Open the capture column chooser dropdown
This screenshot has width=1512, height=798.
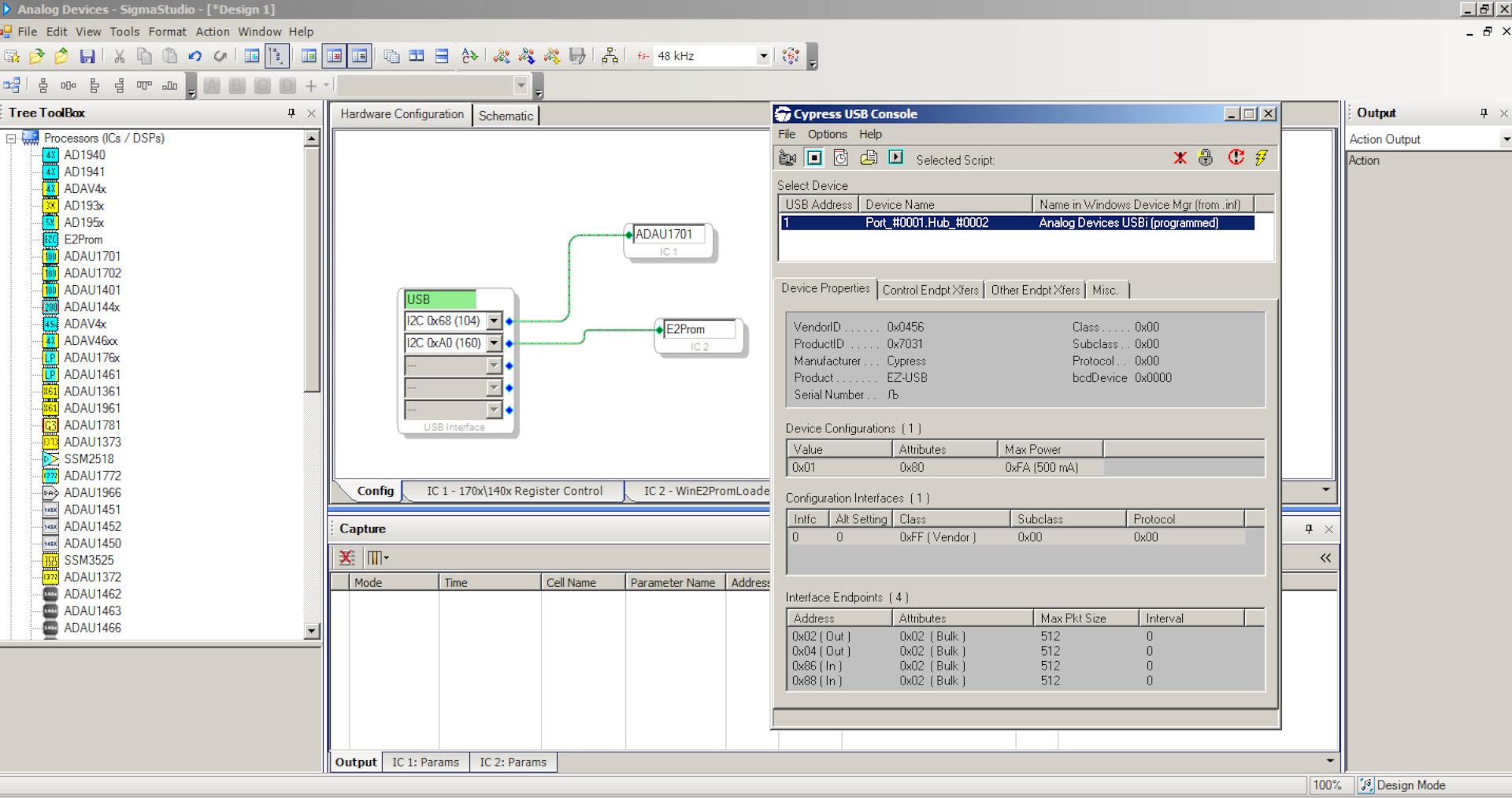(378, 558)
